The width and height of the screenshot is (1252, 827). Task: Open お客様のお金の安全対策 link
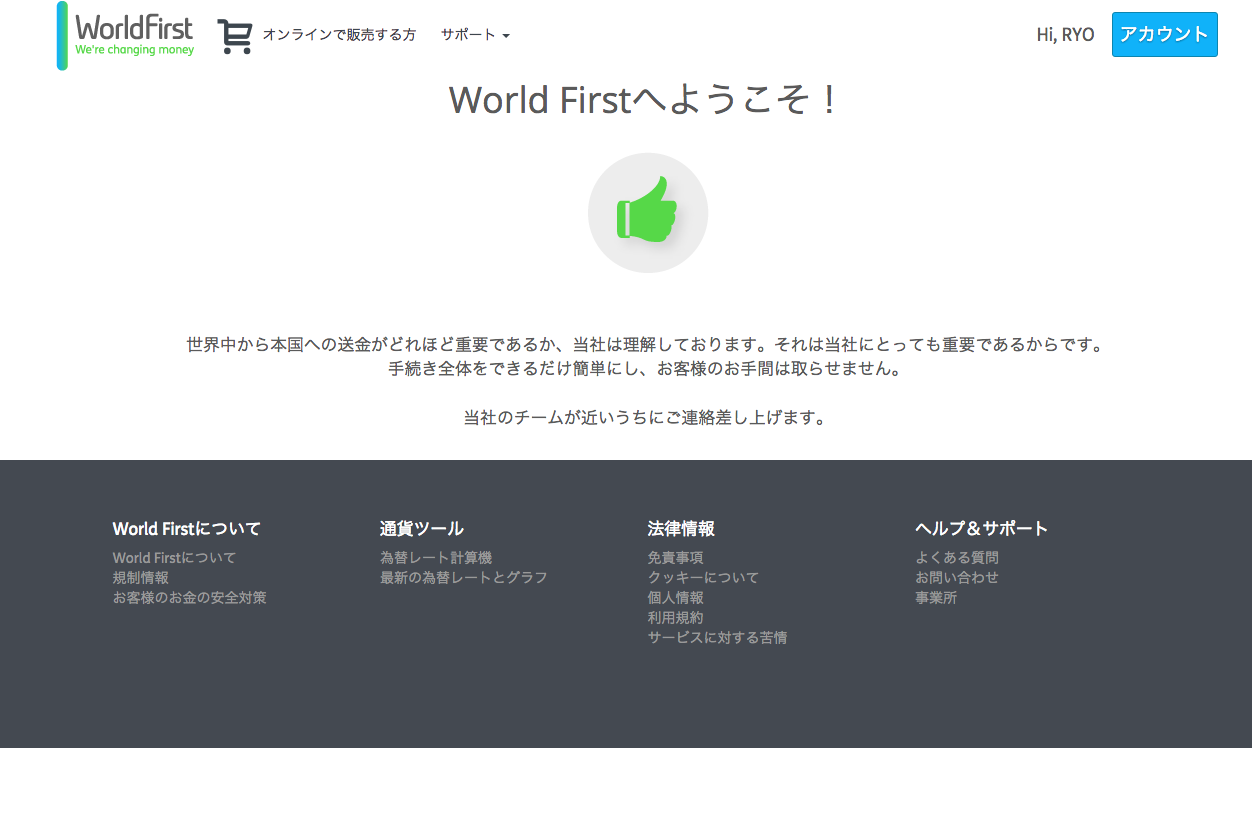[x=189, y=598]
